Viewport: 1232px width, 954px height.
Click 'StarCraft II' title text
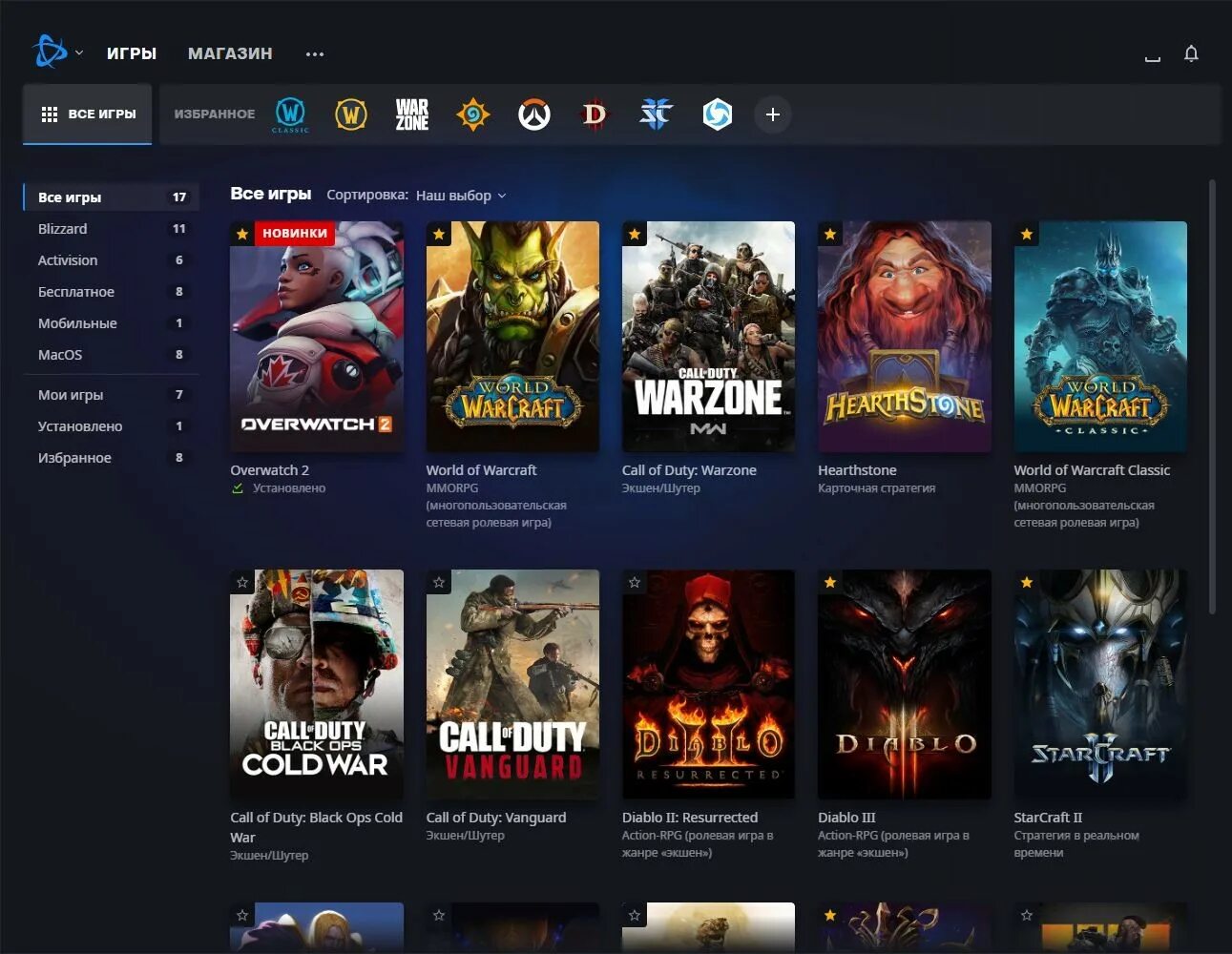click(x=1048, y=818)
